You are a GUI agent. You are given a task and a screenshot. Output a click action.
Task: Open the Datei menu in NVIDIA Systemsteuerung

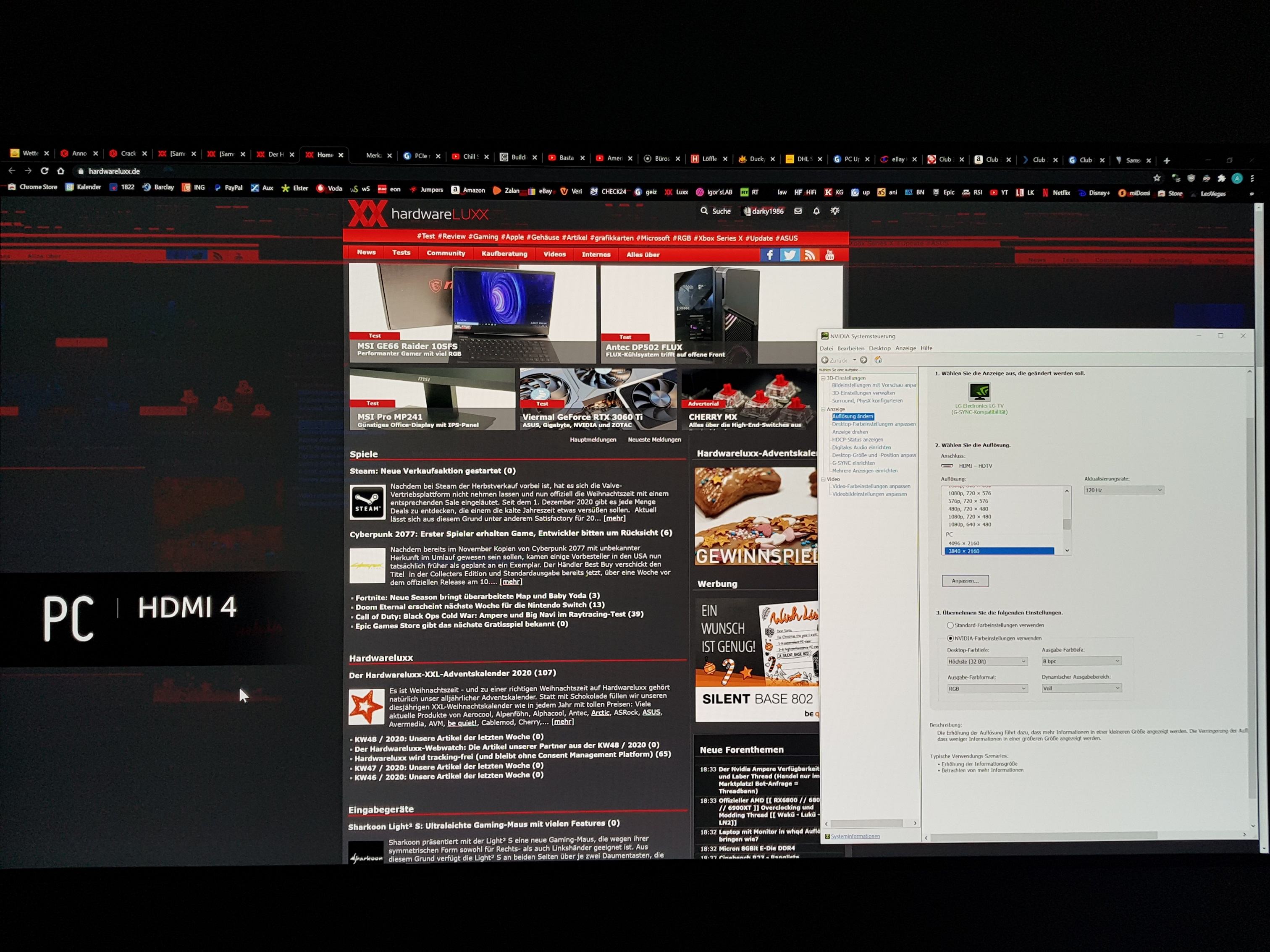tap(826, 348)
